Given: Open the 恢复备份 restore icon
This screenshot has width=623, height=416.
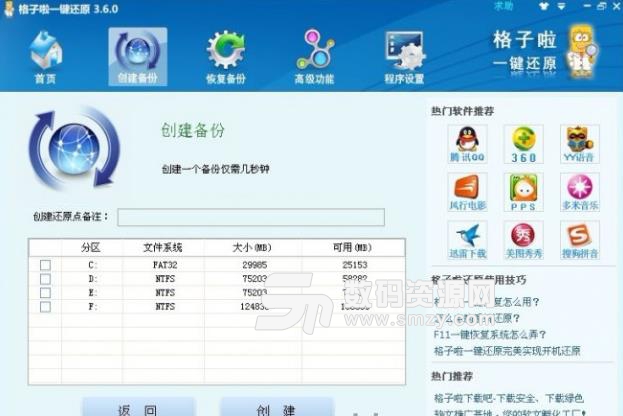Looking at the screenshot, I should pyautogui.click(x=226, y=58).
